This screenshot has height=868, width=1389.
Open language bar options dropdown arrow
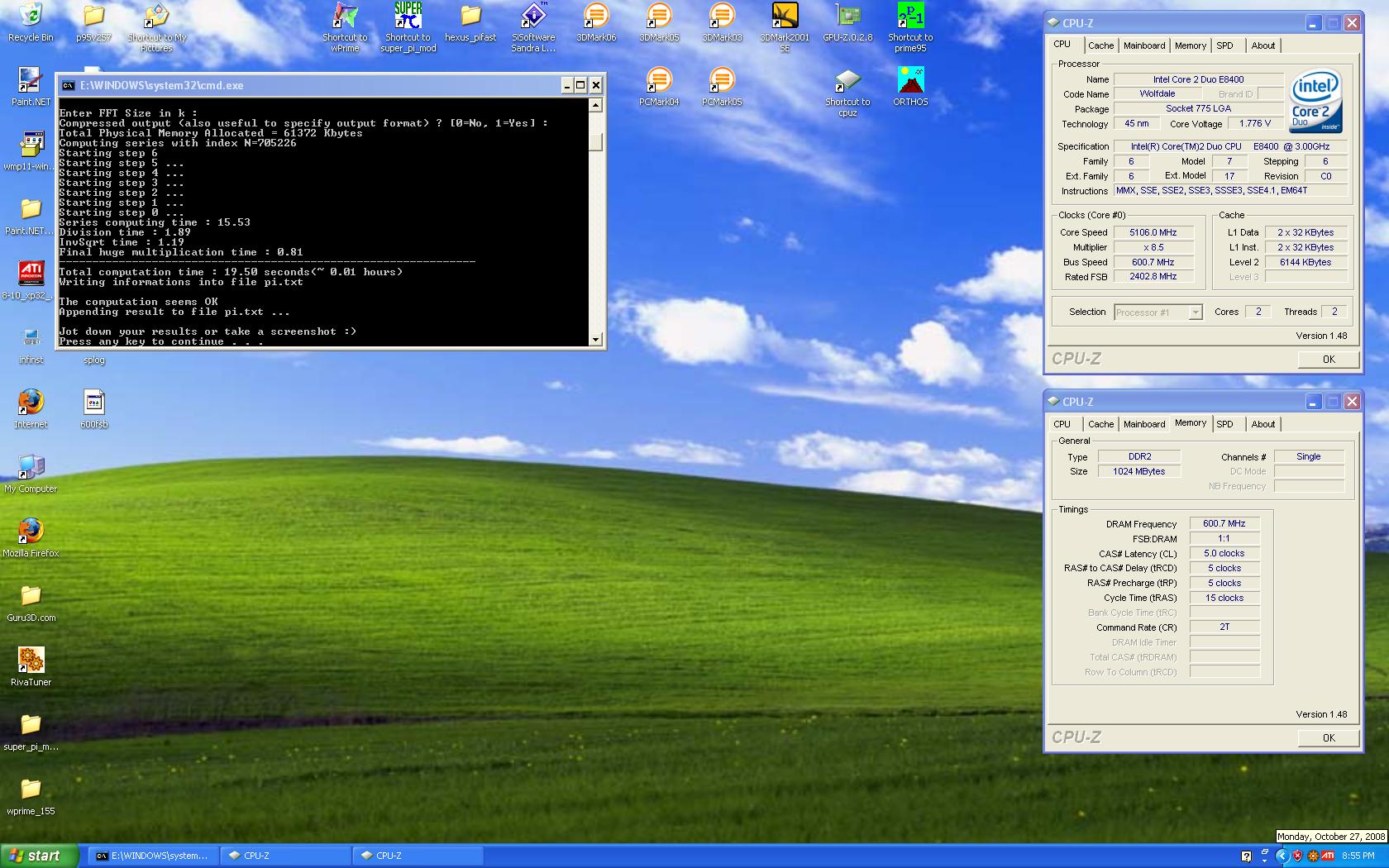[1264, 861]
